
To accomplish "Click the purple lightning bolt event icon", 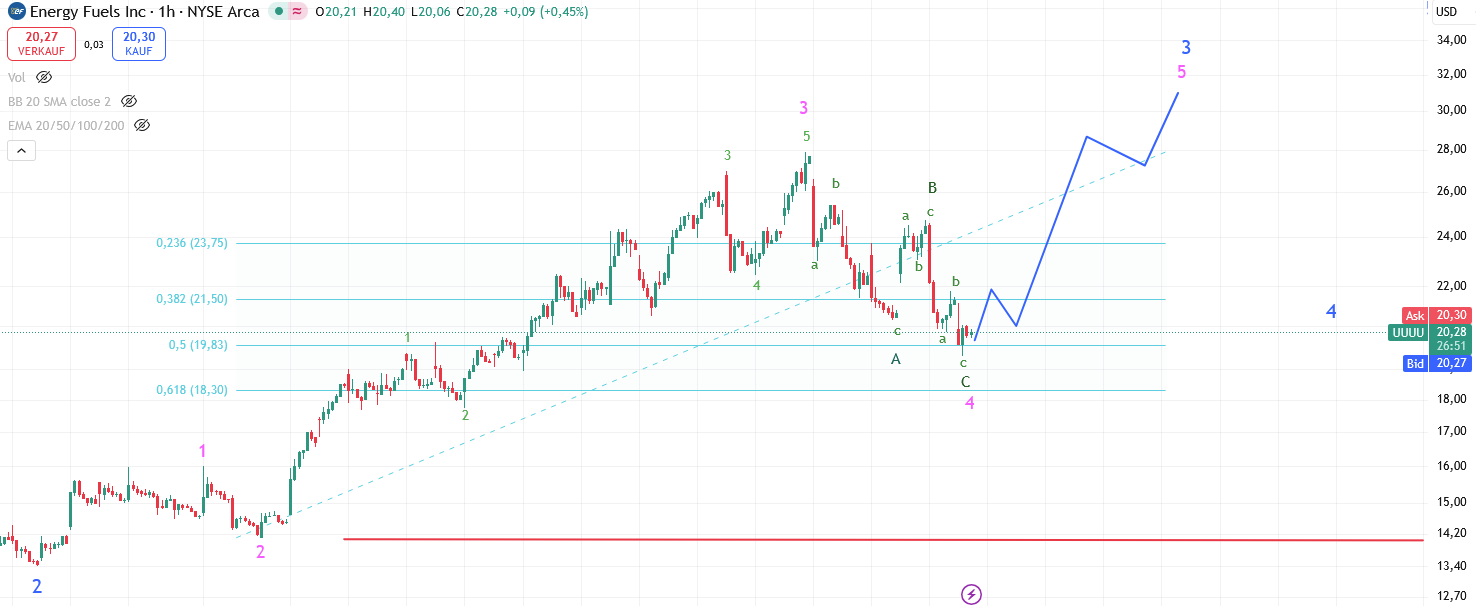I will (971, 595).
